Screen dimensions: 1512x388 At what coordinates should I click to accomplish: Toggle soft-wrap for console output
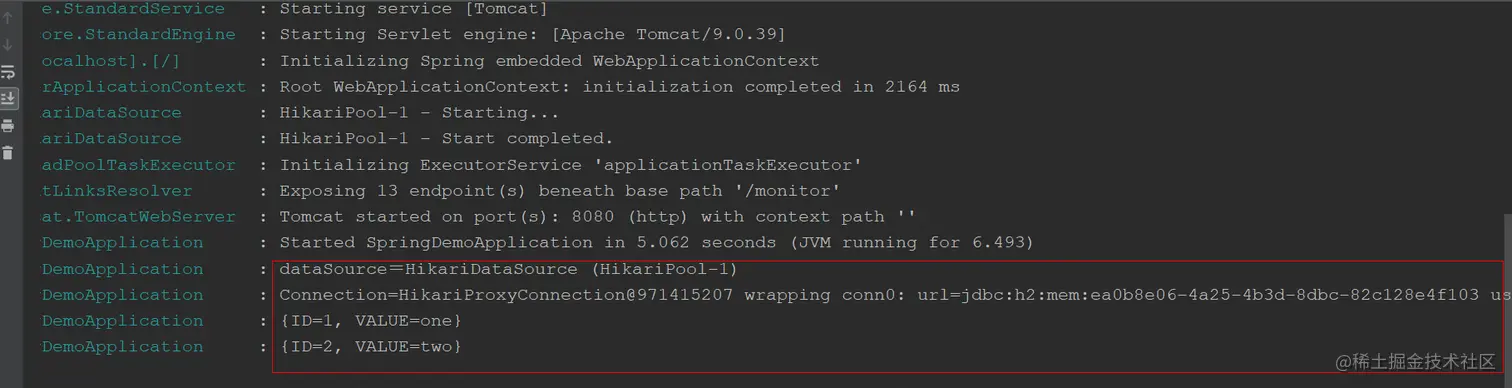click(x=8, y=72)
